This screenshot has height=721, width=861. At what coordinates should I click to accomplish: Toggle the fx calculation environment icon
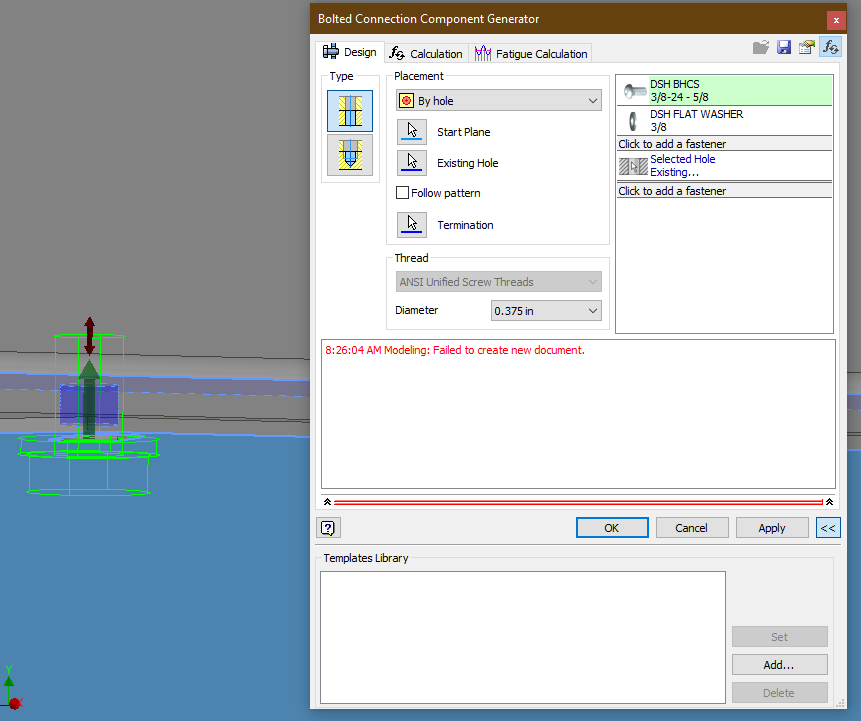point(830,46)
